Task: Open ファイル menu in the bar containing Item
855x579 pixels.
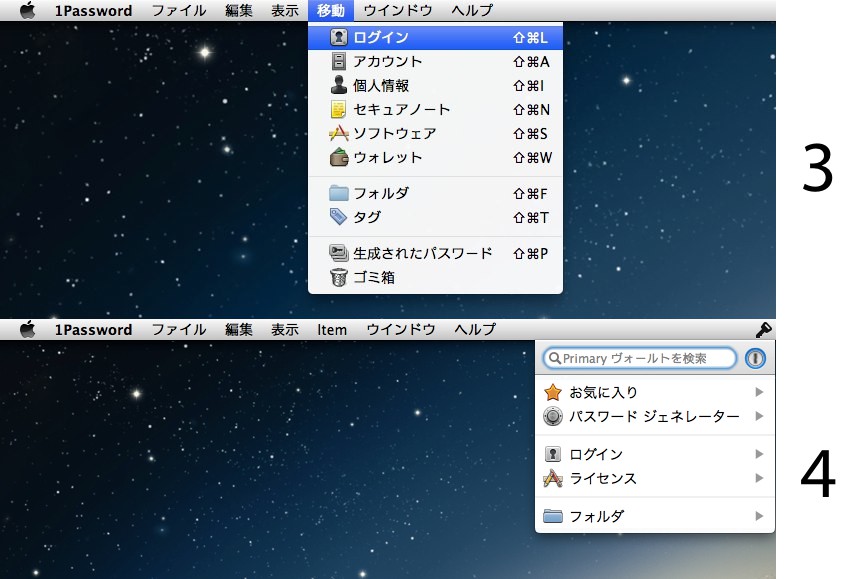Action: (179, 329)
